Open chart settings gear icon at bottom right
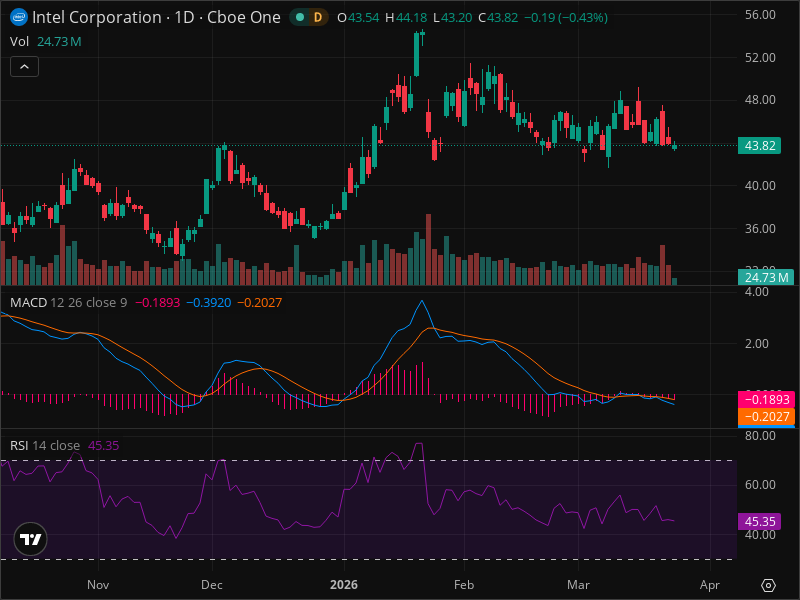 pyautogui.click(x=768, y=585)
